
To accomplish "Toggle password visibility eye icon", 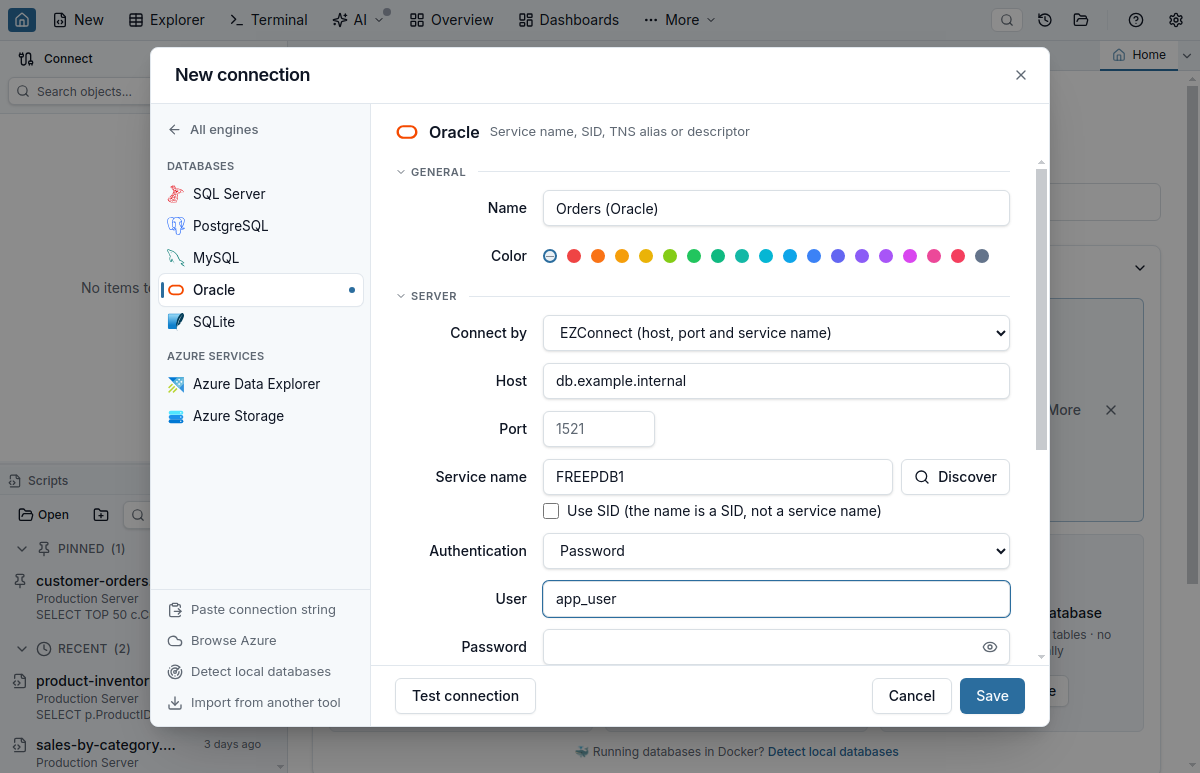I will tap(990, 647).
